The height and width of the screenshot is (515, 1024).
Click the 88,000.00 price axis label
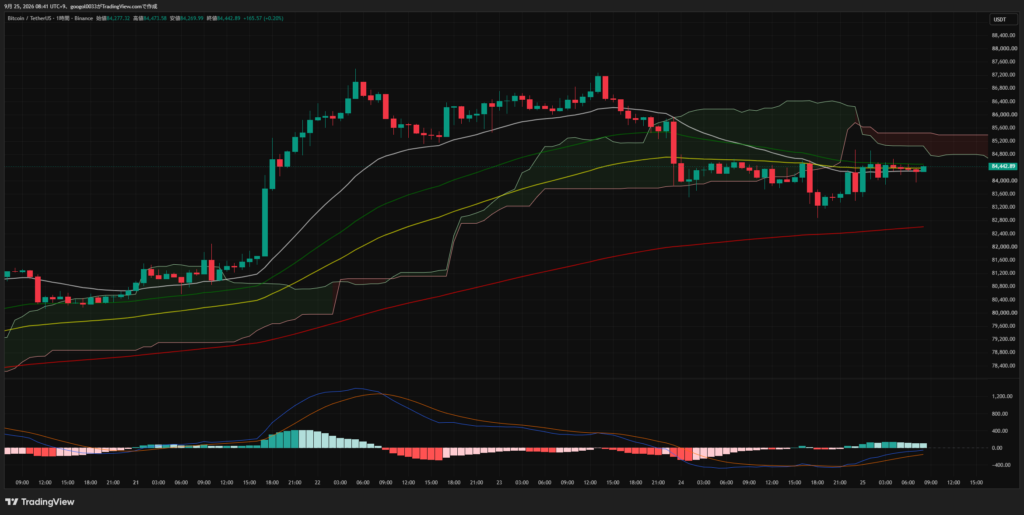point(1003,48)
